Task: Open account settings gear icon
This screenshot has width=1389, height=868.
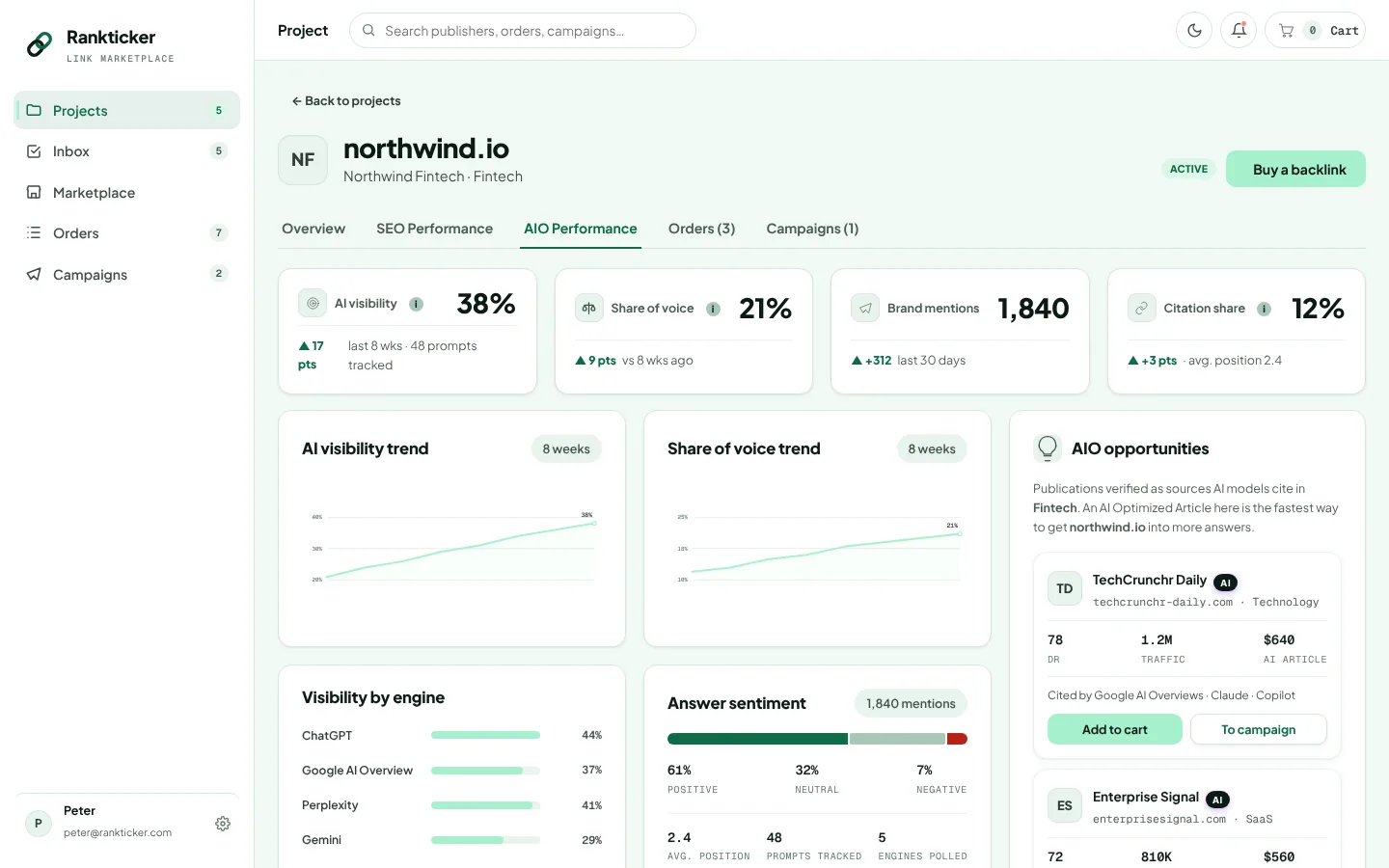Action: point(223,824)
